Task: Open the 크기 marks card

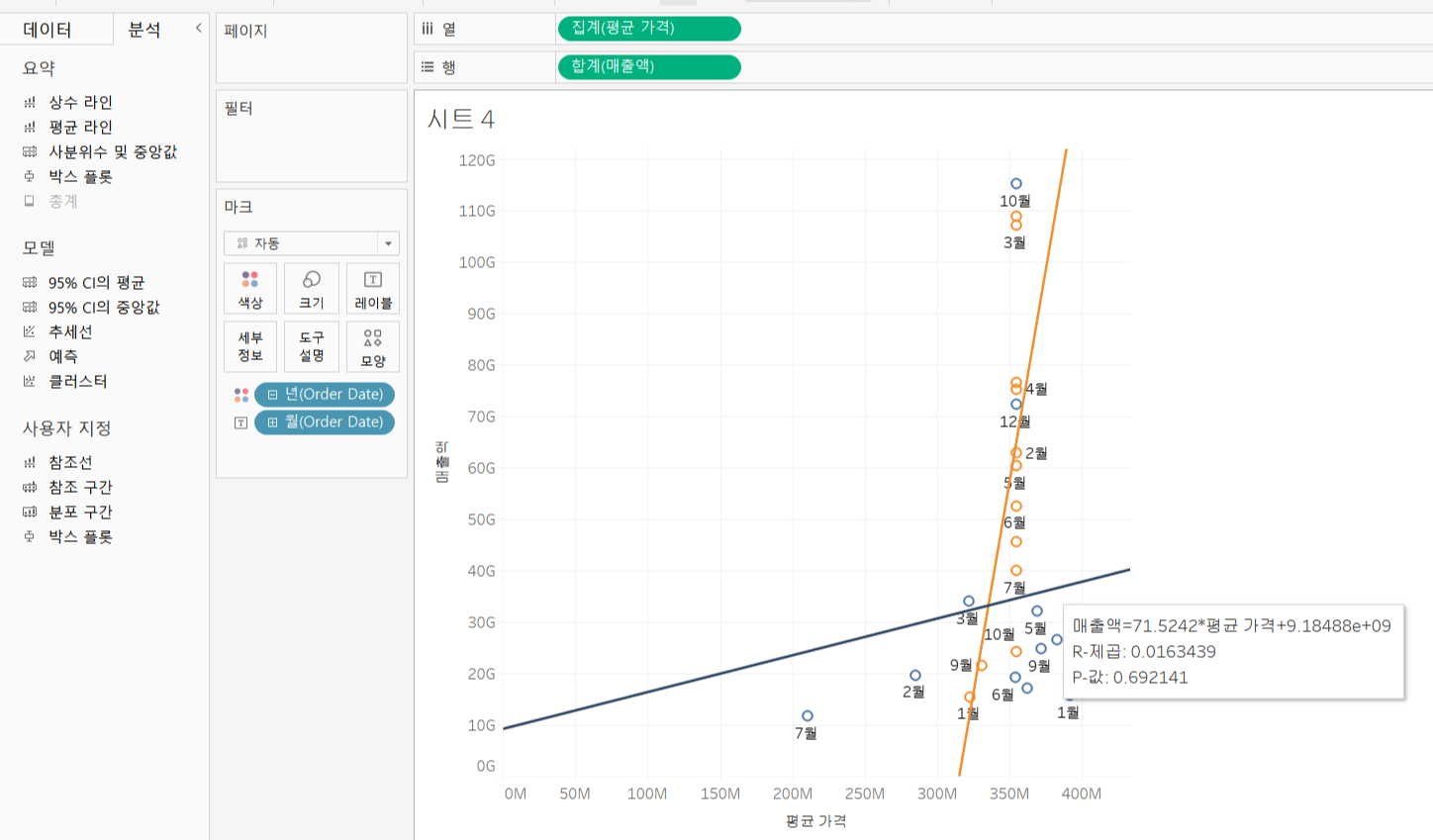Action: [312, 289]
